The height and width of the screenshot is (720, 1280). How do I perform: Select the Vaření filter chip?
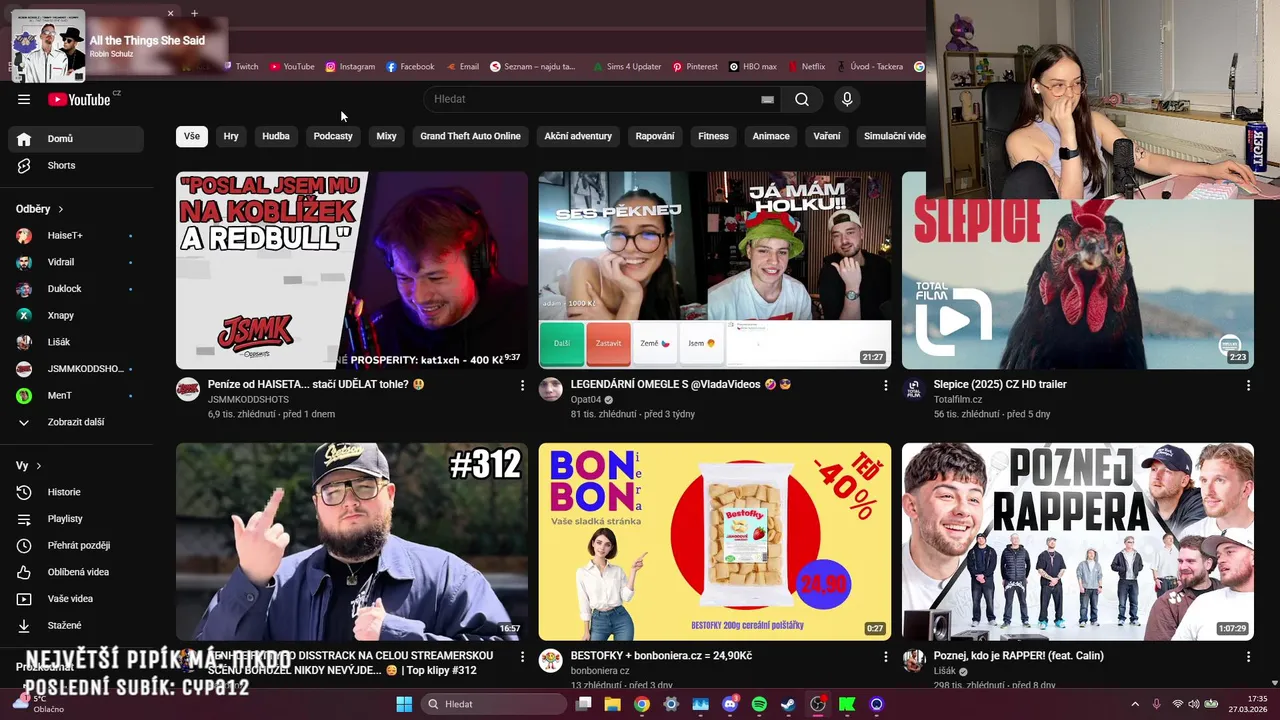(827, 136)
